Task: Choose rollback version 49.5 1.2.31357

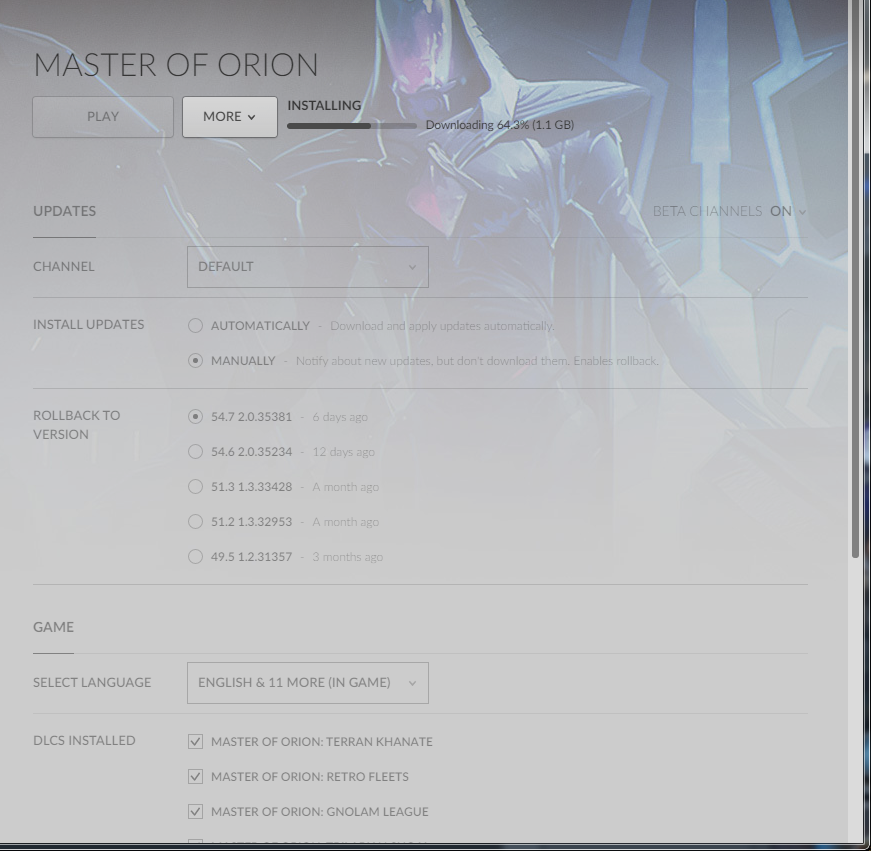Action: click(195, 557)
